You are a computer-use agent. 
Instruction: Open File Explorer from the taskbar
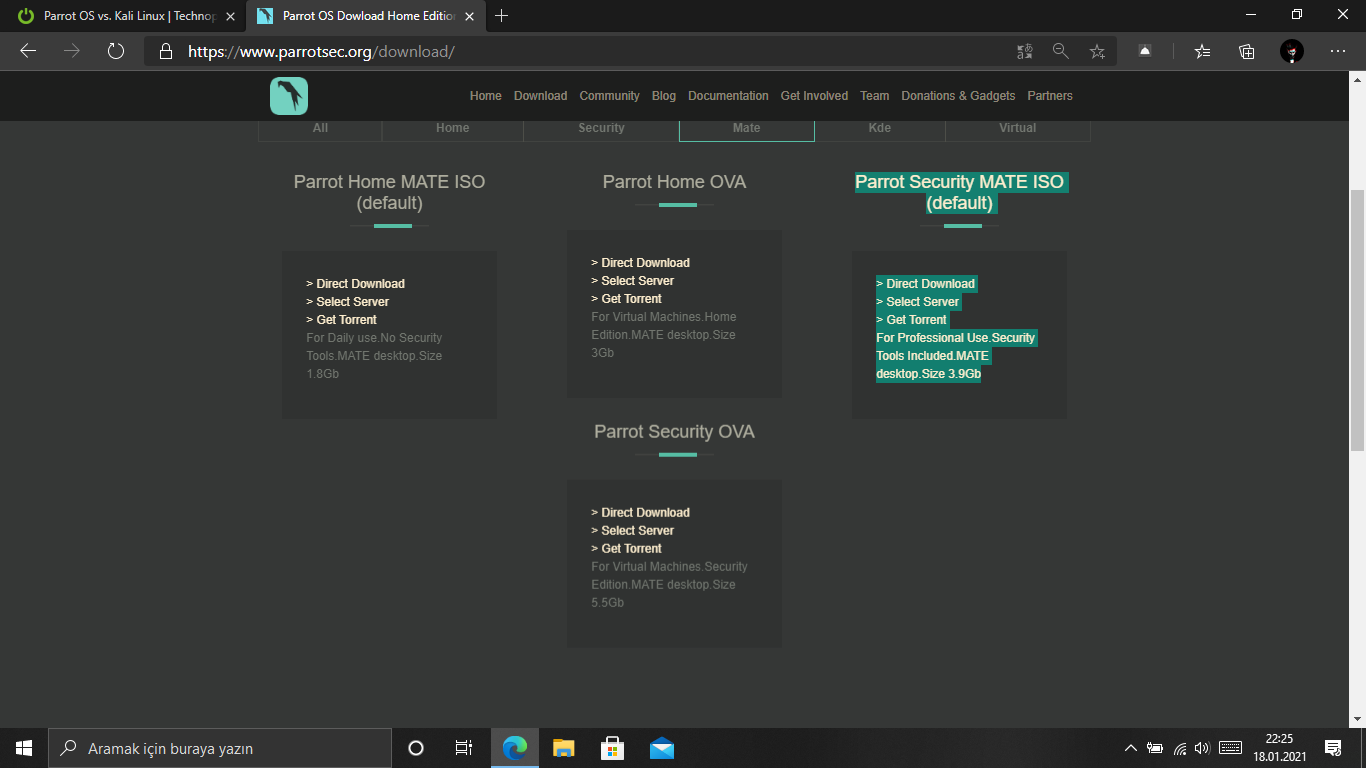(x=564, y=748)
